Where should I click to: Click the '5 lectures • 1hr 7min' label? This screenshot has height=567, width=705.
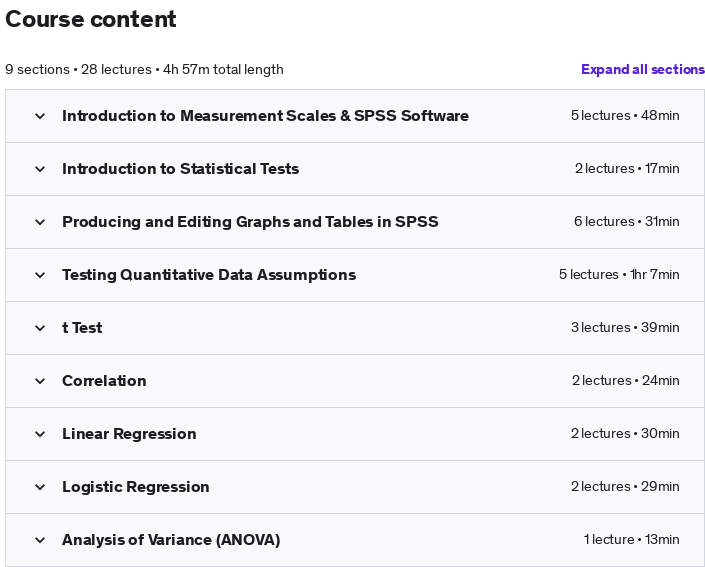click(619, 275)
